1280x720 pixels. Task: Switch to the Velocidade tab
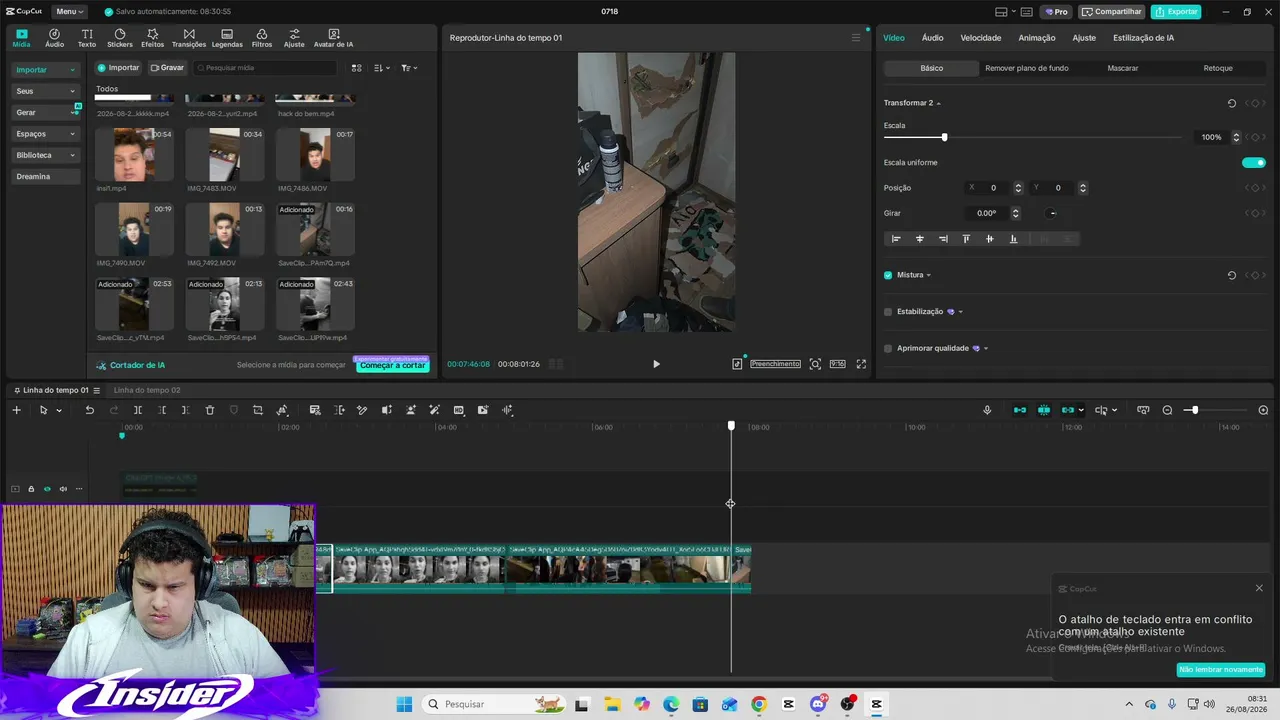[x=980, y=38]
